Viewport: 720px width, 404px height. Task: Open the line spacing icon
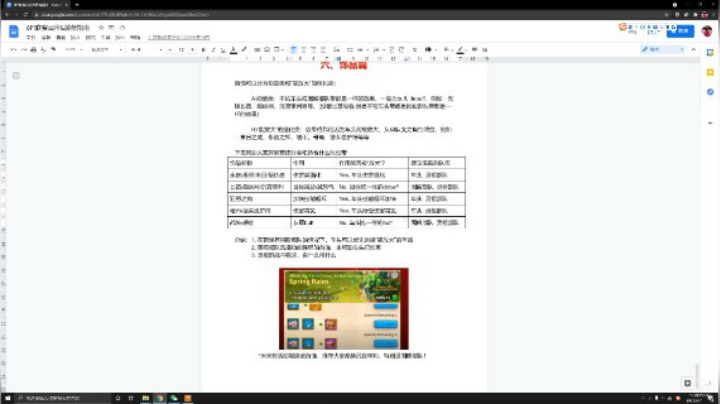[336, 50]
